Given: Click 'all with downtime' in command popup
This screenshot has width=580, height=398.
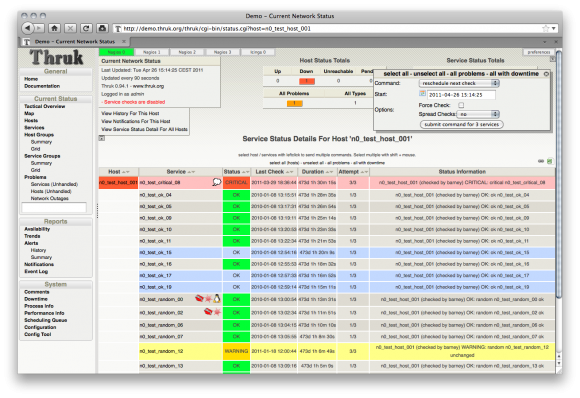Looking at the screenshot, I should click(514, 74).
